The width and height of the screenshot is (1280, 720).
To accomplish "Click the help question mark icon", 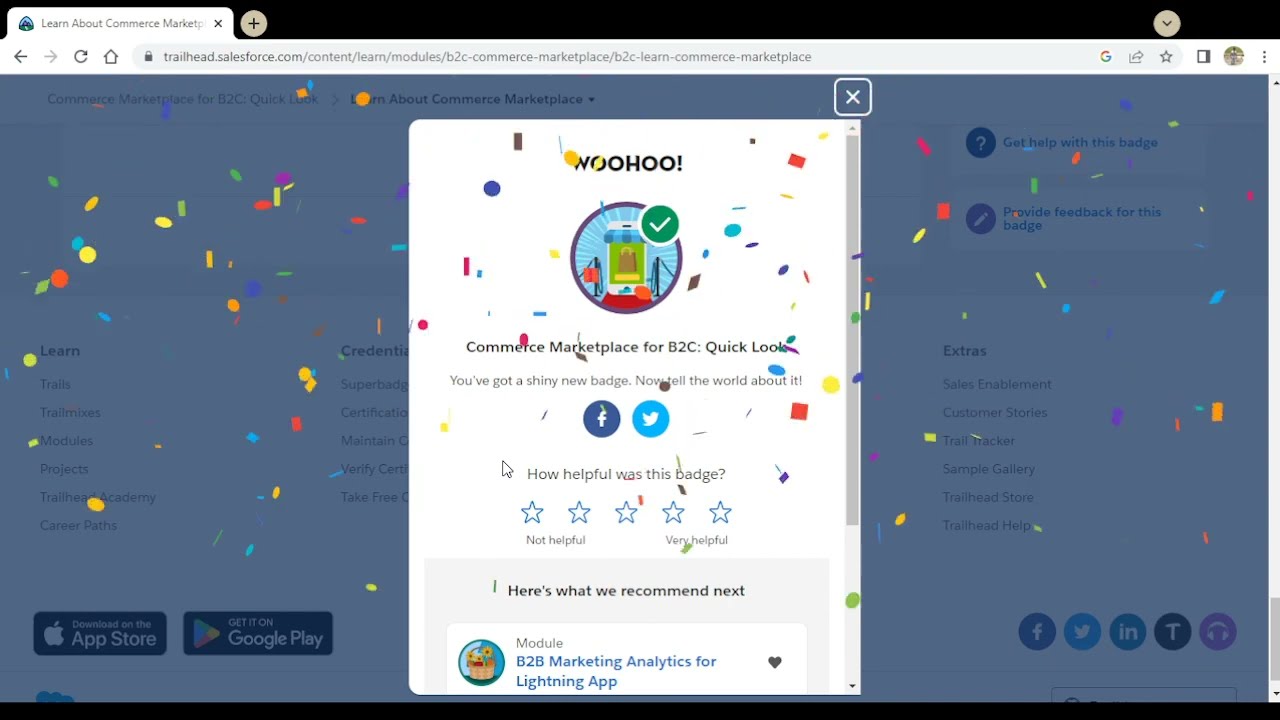I will tap(981, 143).
